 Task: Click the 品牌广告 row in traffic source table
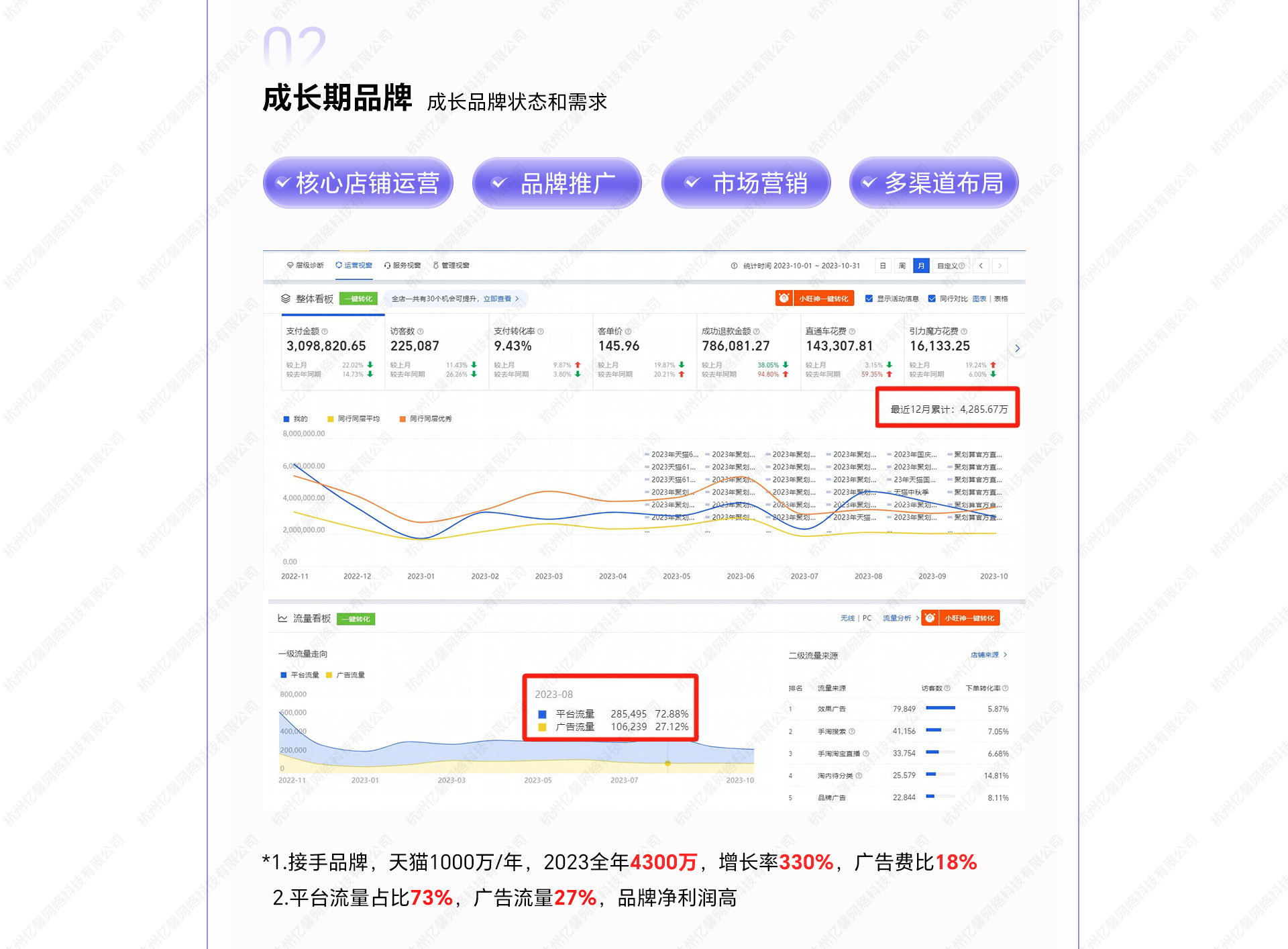pos(899,797)
